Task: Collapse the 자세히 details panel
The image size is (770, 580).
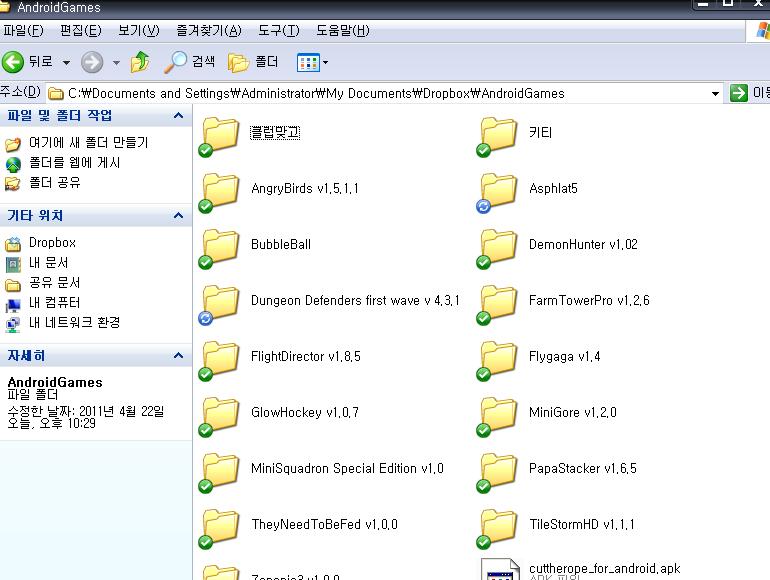Action: [x=178, y=356]
